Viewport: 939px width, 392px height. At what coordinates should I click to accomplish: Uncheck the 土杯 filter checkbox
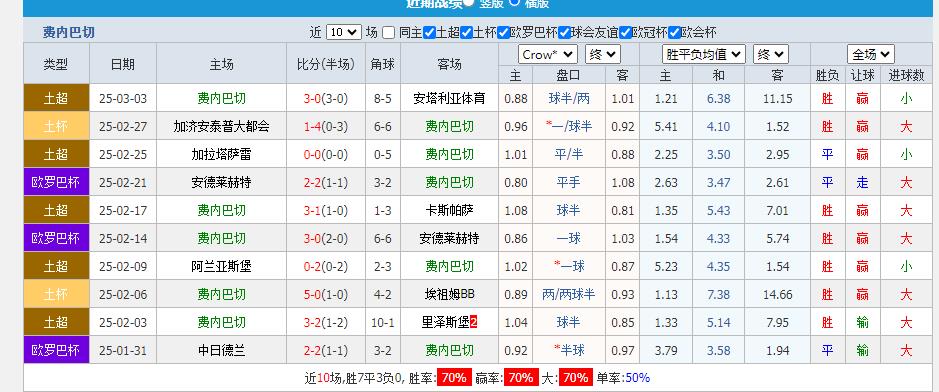[x=467, y=33]
